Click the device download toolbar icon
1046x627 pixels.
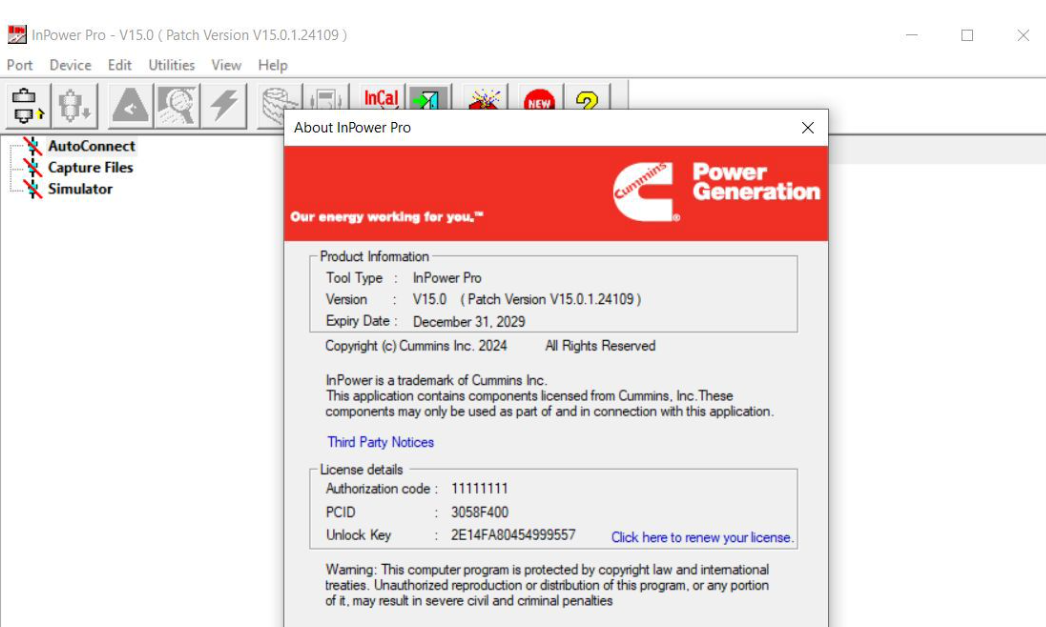68,99
